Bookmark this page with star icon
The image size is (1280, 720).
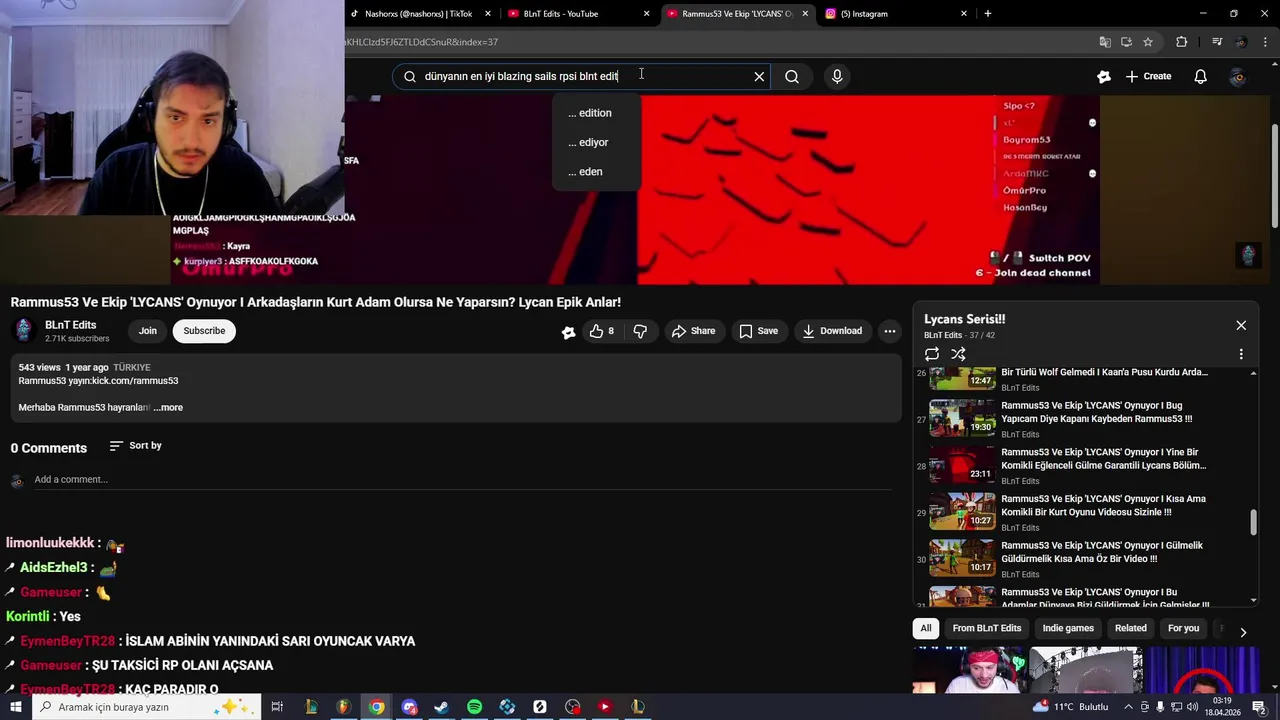[x=1148, y=42]
